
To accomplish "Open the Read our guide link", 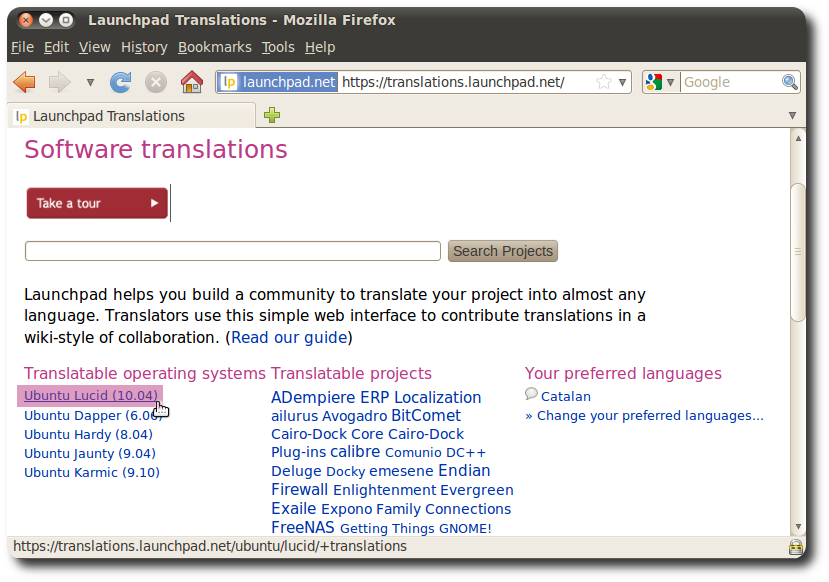I will (289, 337).
